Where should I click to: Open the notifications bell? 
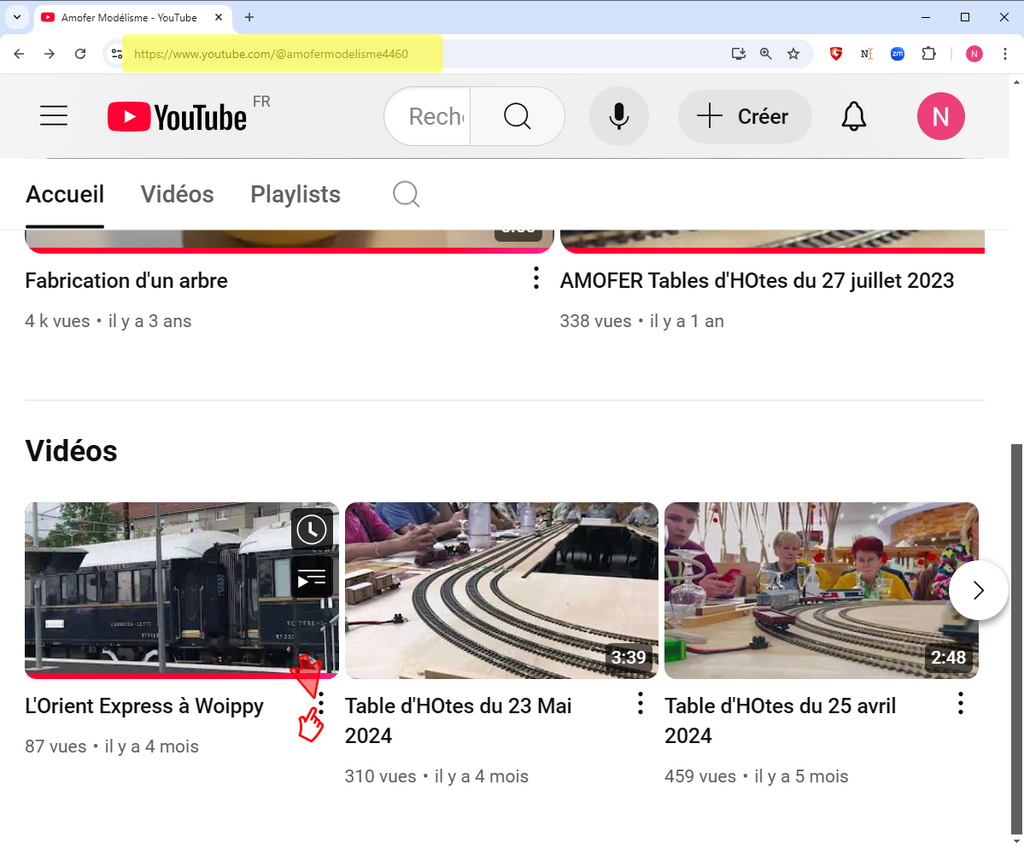coord(853,116)
